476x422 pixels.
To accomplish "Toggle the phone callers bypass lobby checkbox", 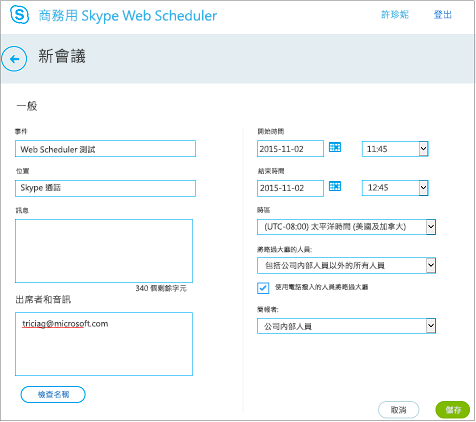I will [263, 288].
